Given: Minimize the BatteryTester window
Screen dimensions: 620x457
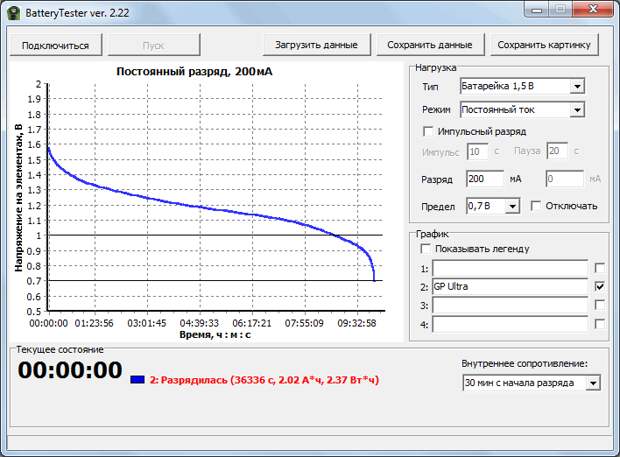Looking at the screenshot, I should (x=536, y=9).
